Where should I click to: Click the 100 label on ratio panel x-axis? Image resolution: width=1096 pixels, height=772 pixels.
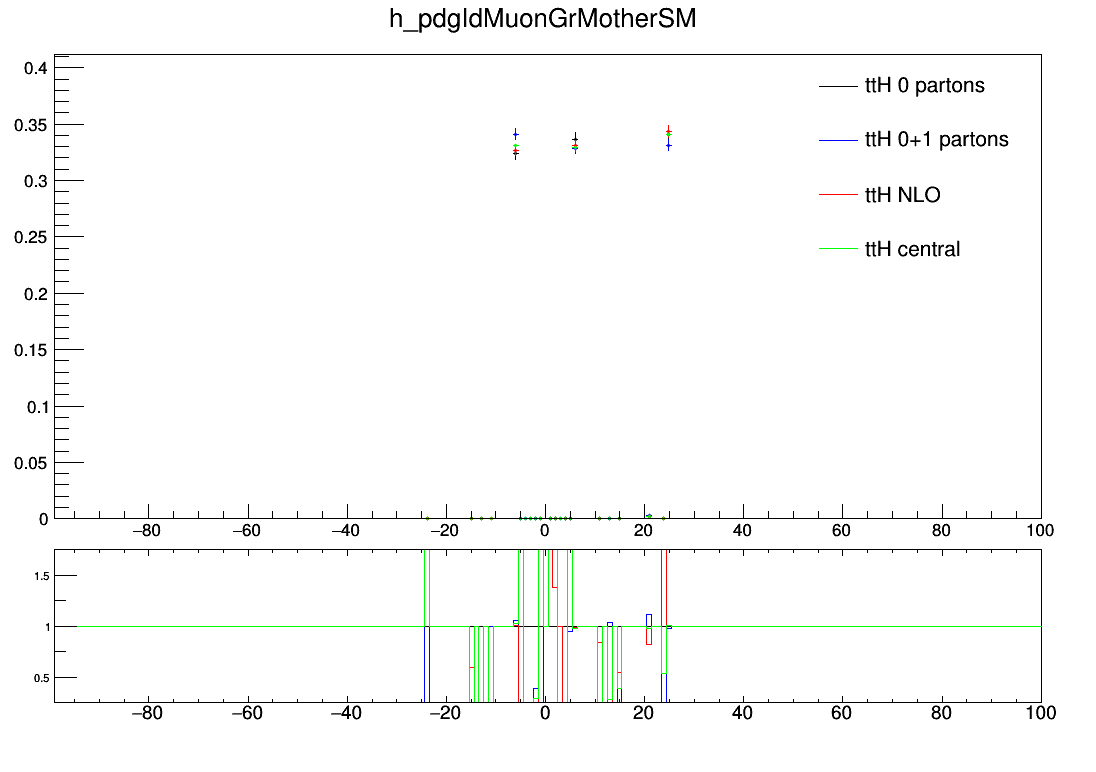[1040, 713]
